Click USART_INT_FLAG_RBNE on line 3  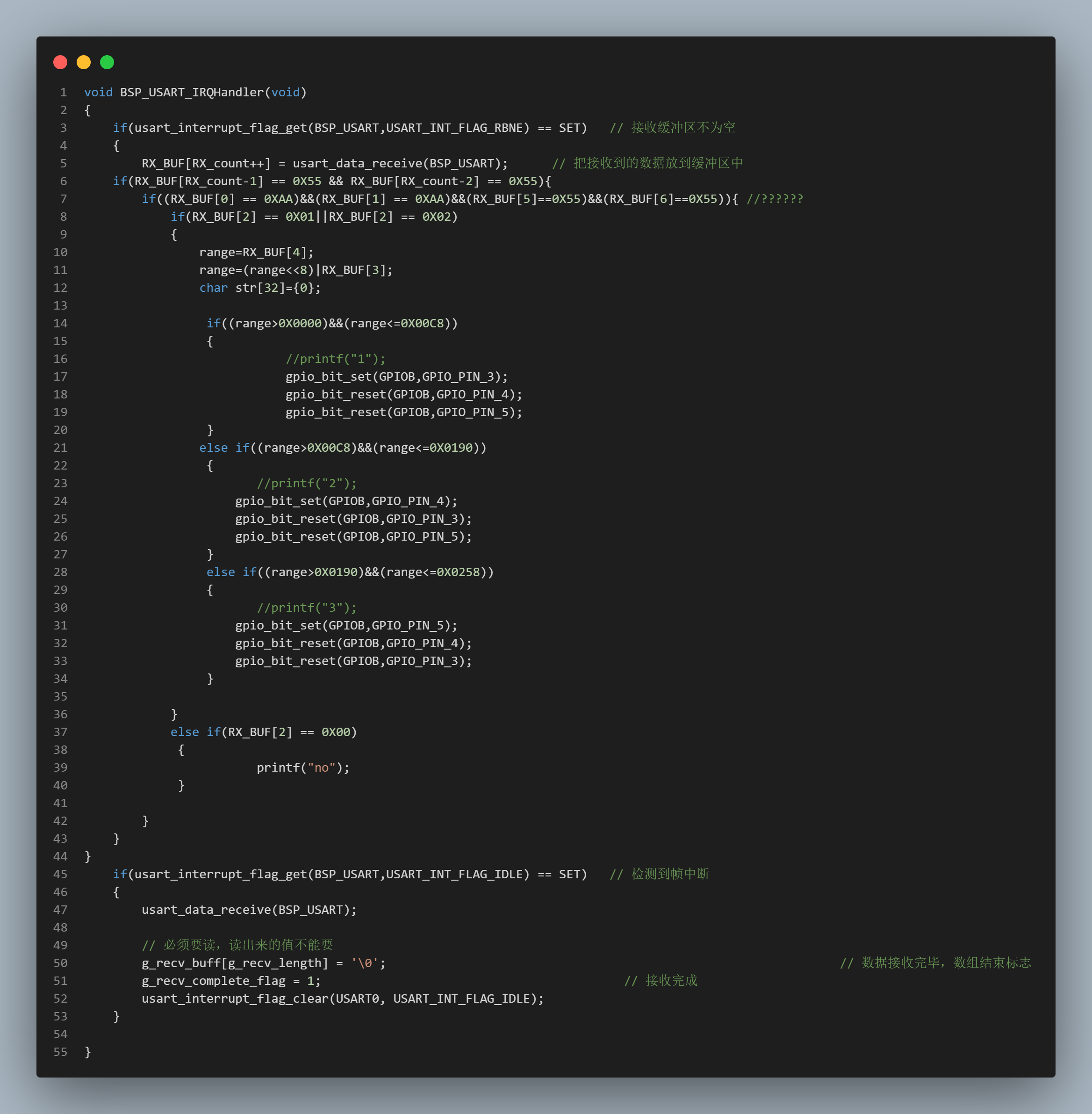454,128
